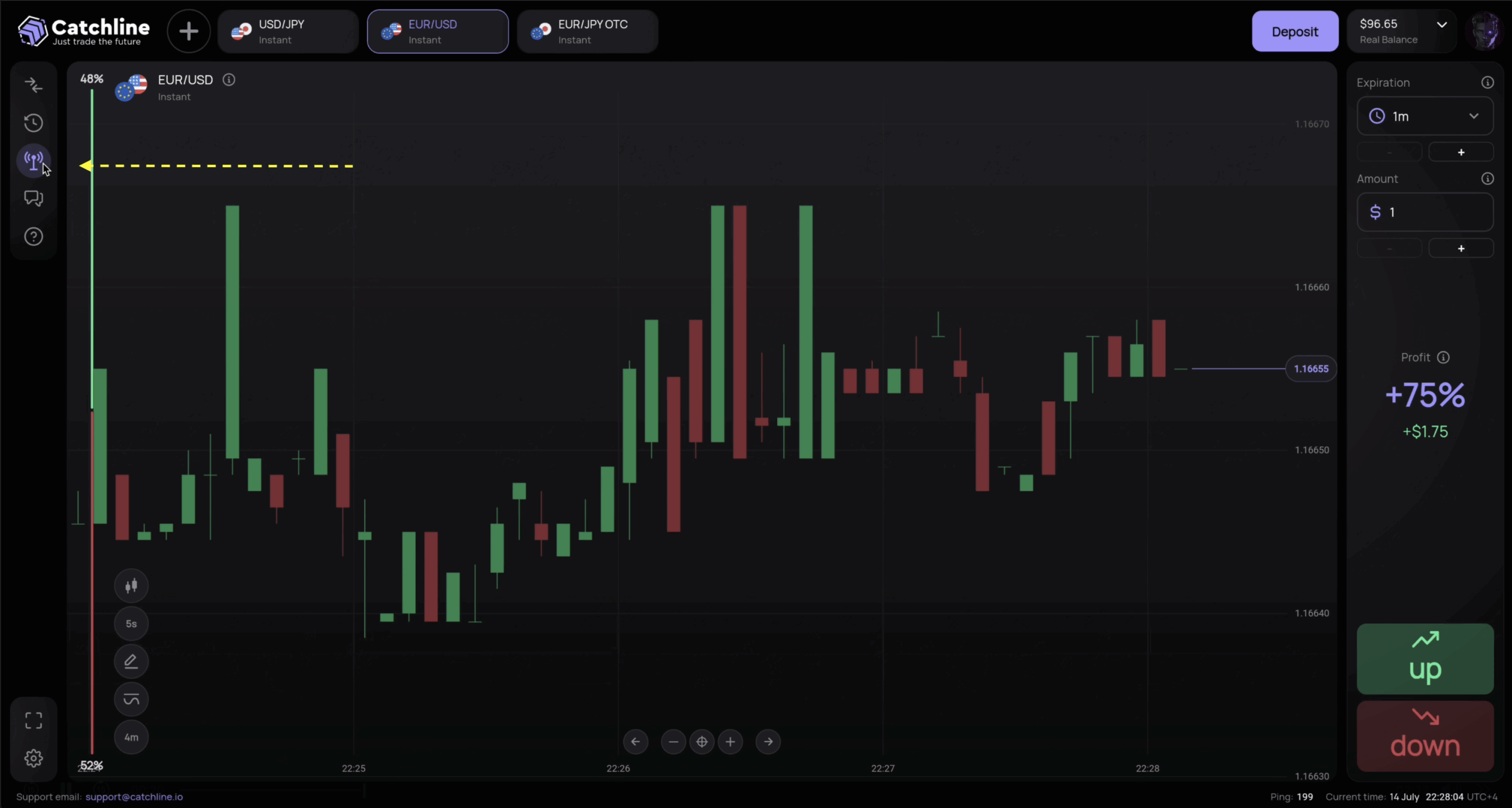
Task: Open the support chat icon
Action: coord(34,198)
